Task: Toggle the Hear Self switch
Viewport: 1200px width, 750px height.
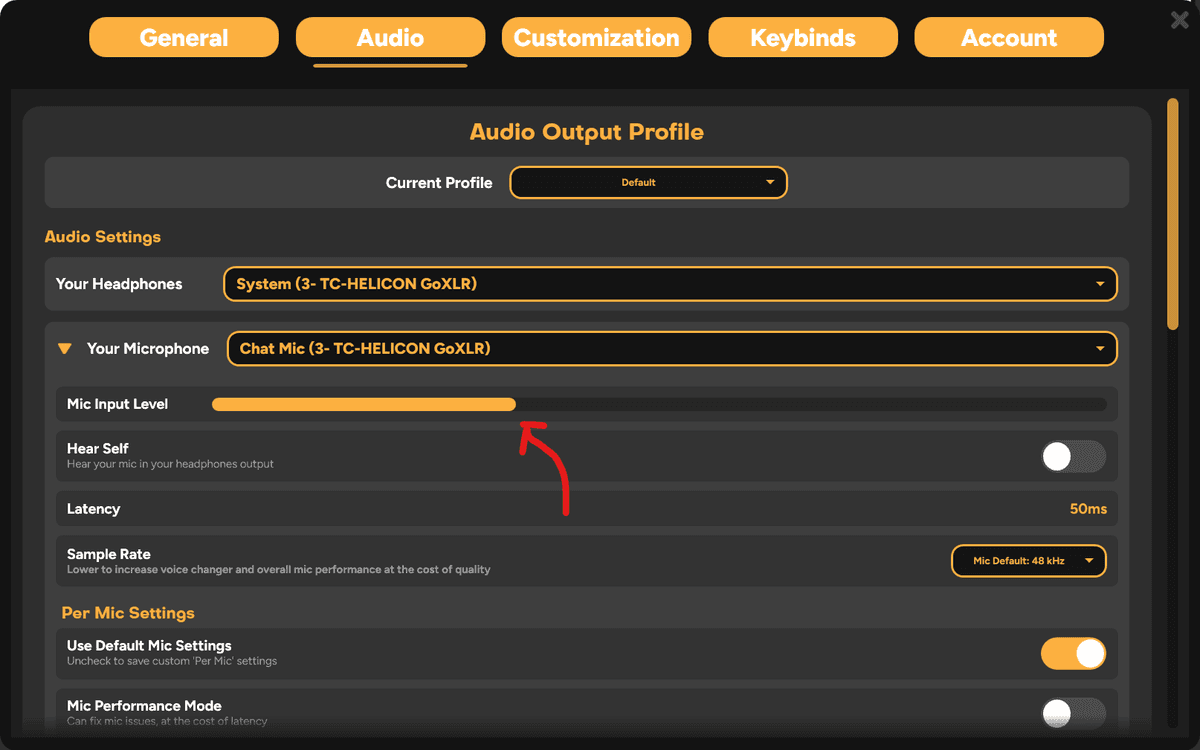Action: pos(1073,457)
